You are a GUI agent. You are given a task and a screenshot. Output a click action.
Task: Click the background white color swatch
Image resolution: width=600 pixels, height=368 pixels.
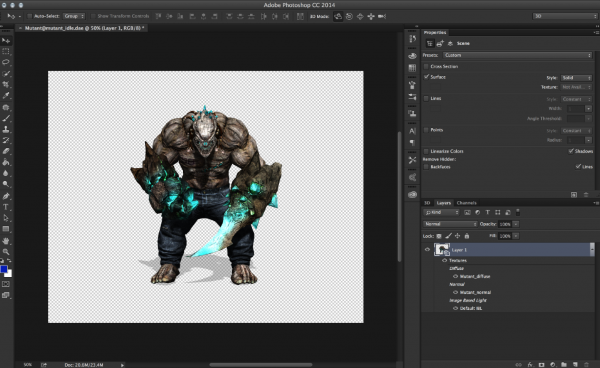pyautogui.click(x=9, y=274)
